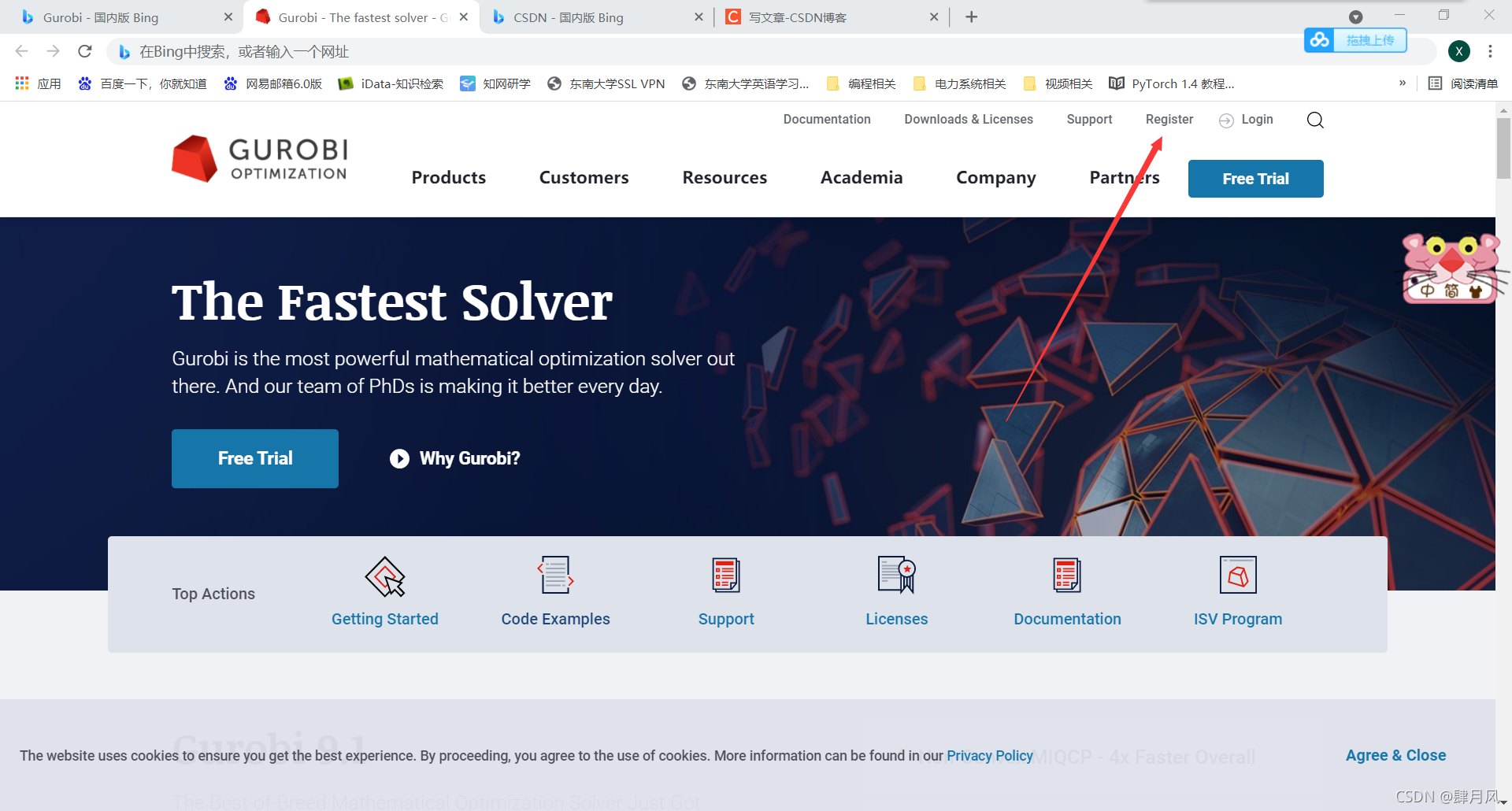Screen dimensions: 1512x811
Task: Click the Login link
Action: (1247, 120)
